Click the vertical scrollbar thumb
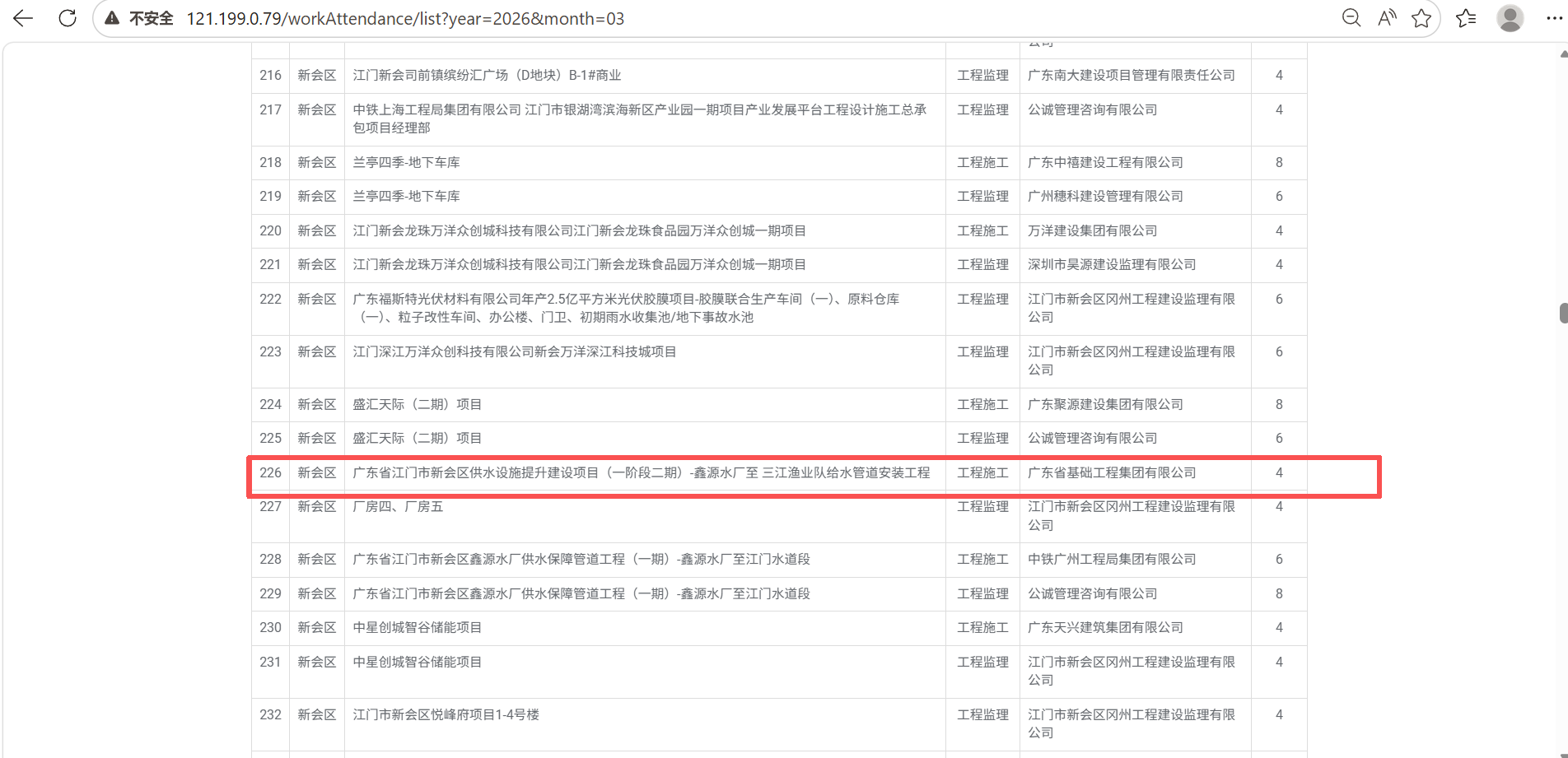The height and width of the screenshot is (758, 1568). coord(1563,314)
